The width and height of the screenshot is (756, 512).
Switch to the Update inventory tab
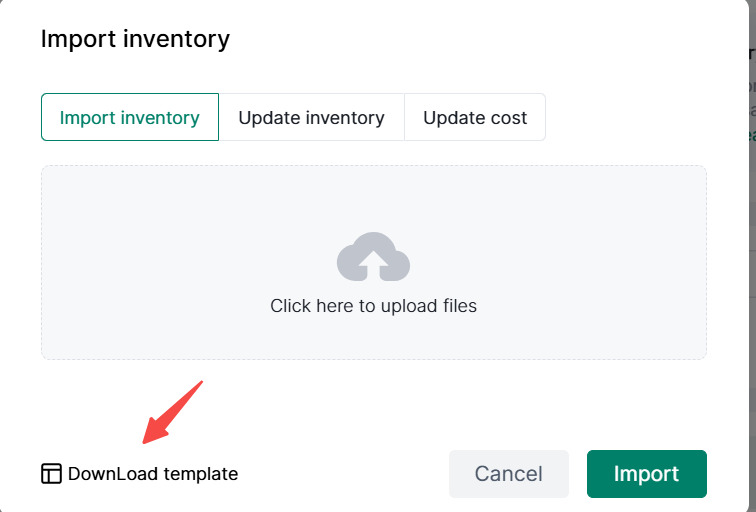tap(311, 117)
